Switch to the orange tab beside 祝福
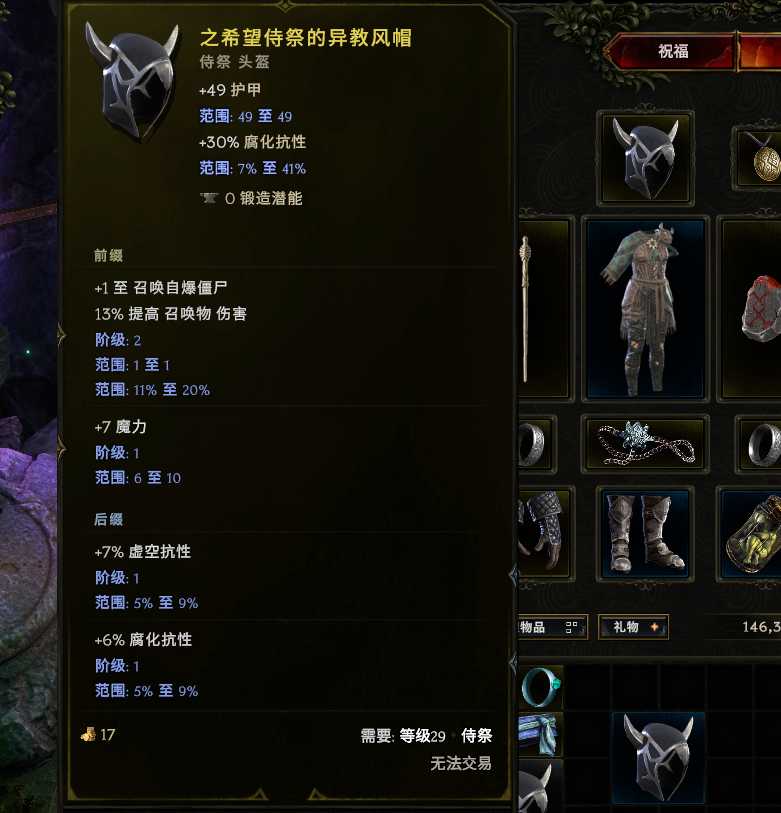The height and width of the screenshot is (813, 781). point(760,51)
